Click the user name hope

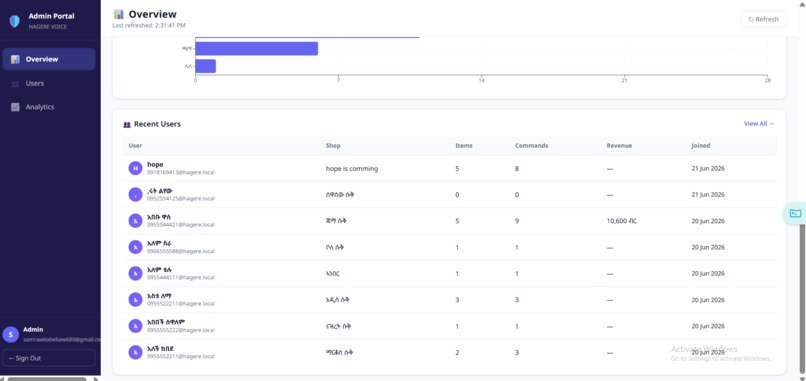155,165
